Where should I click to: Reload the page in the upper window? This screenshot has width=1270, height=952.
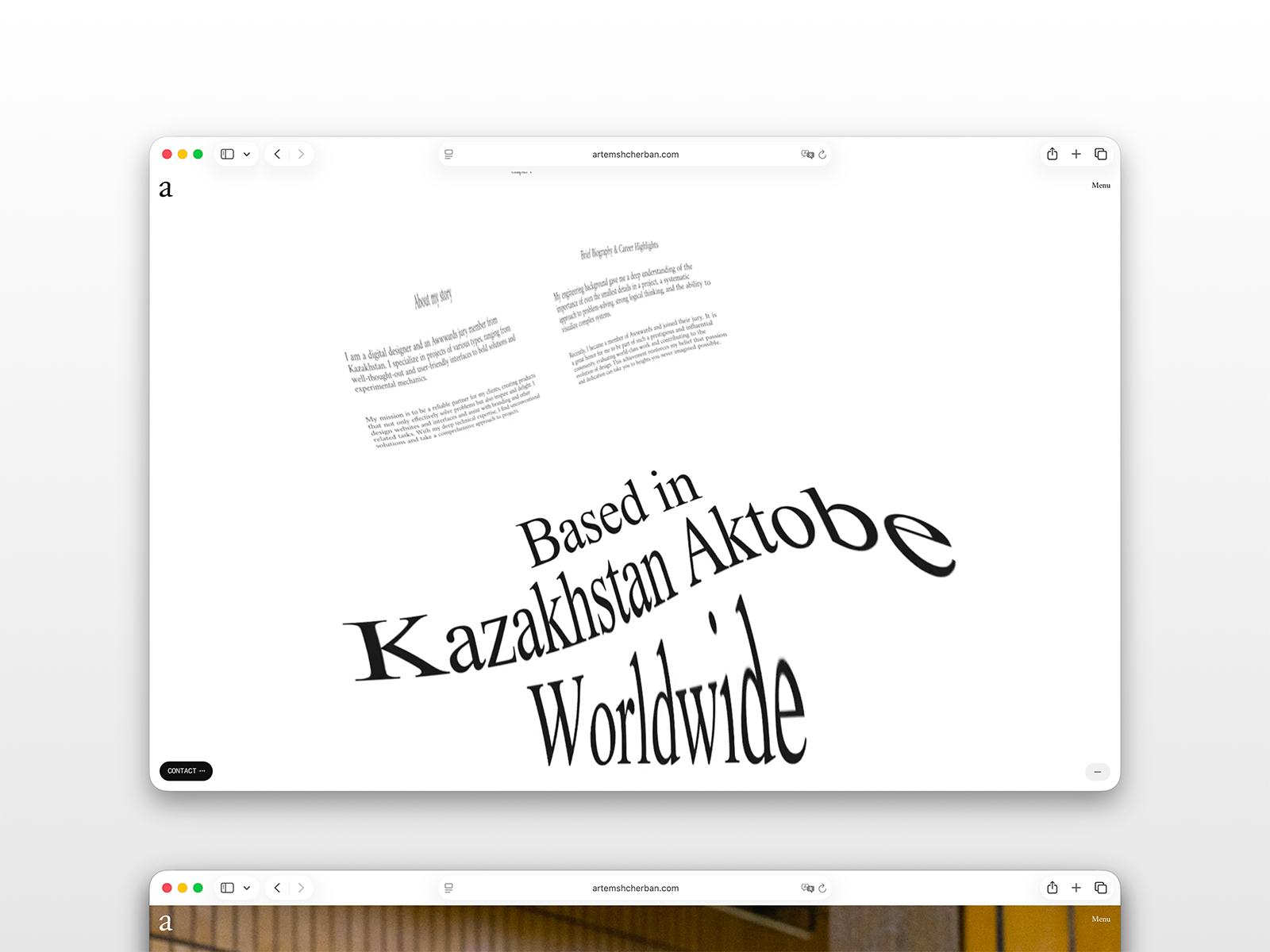(823, 155)
